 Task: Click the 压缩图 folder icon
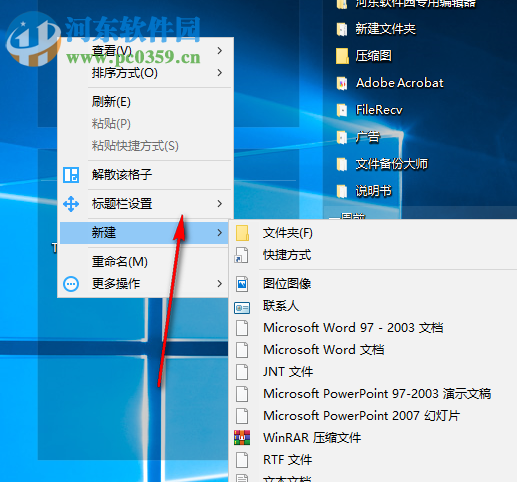342,56
